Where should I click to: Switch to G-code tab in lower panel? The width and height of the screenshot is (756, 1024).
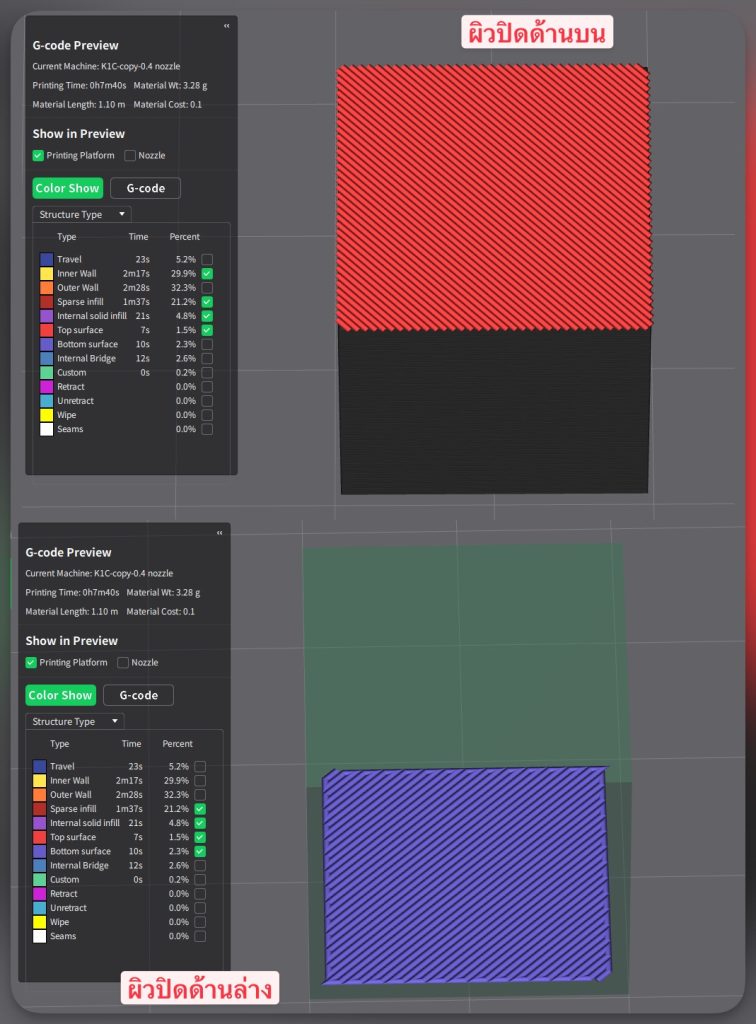pyautogui.click(x=138, y=695)
